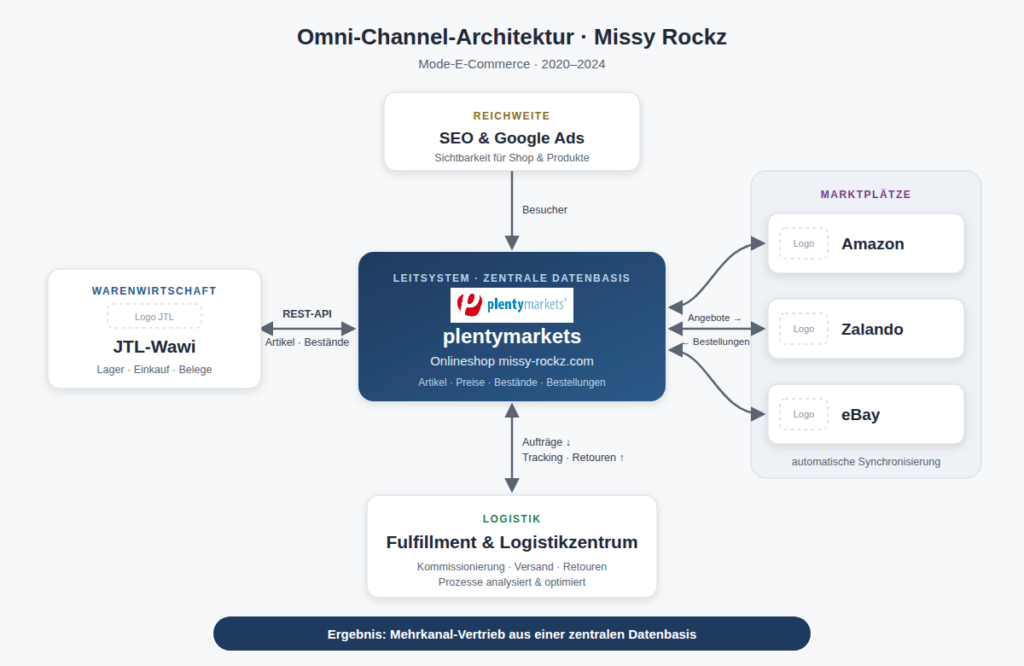The image size is (1024, 666).
Task: Click the Zalando logo placeholder
Action: (803, 329)
